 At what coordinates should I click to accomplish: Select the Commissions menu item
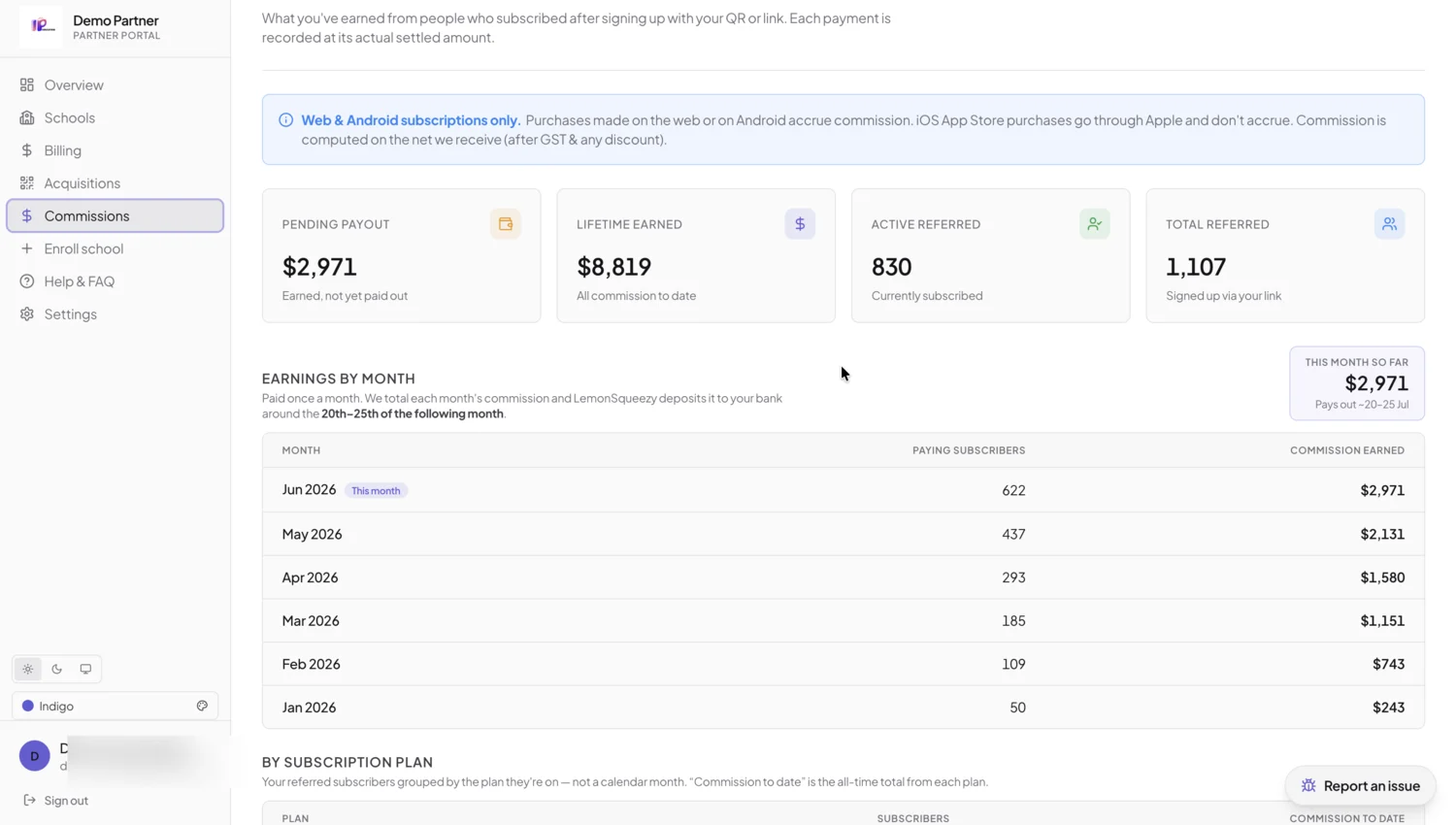coord(116,215)
